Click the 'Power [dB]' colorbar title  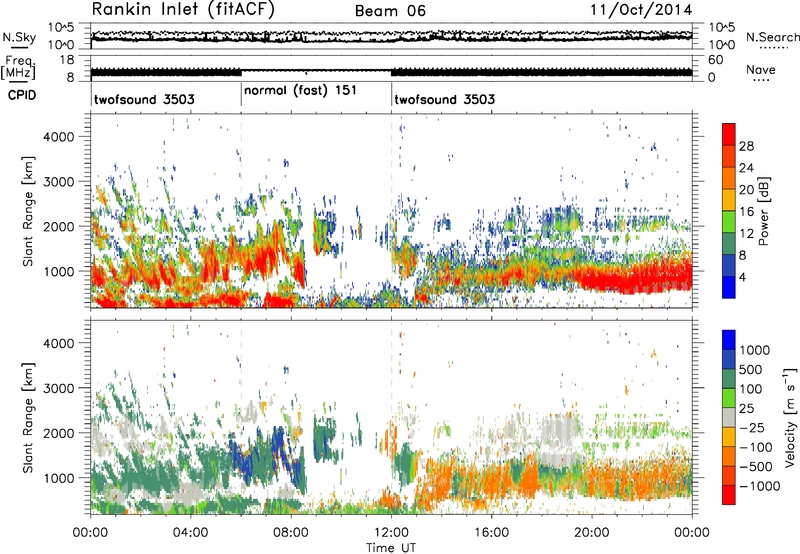[763, 211]
